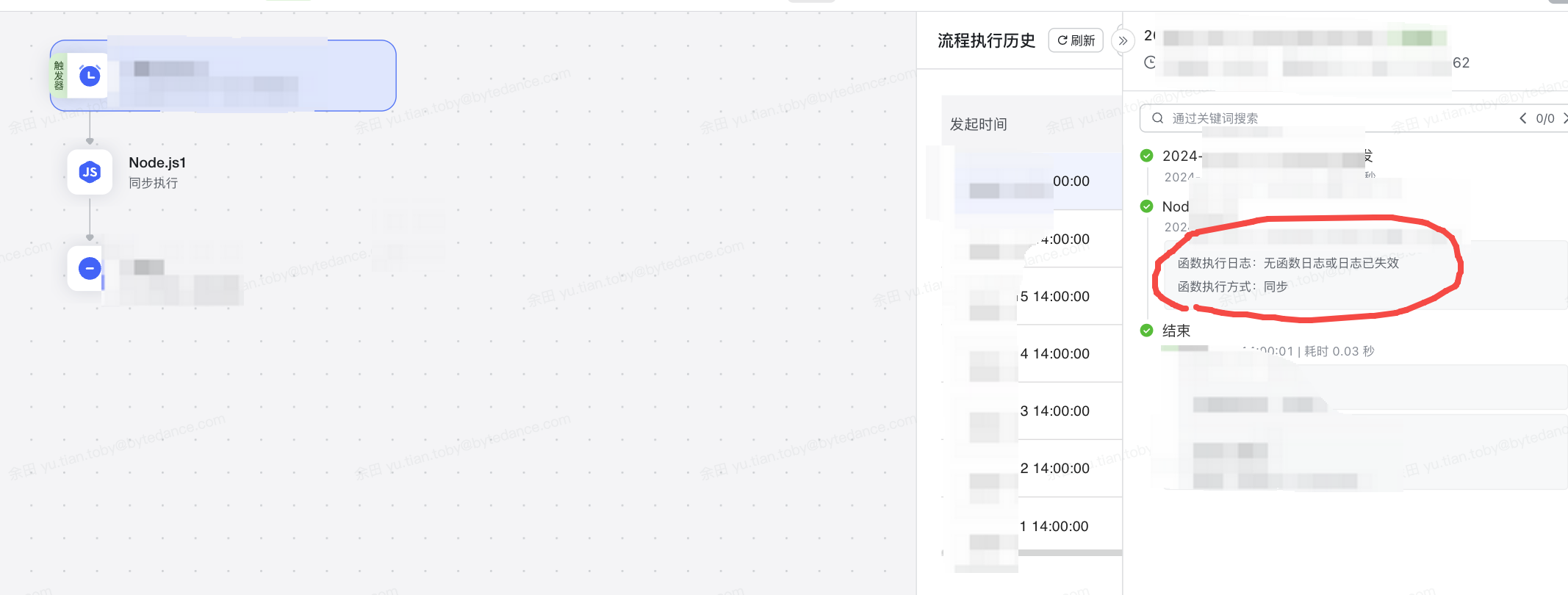This screenshot has width=1568, height=595.
Task: Click the search magnifier icon
Action: pos(1157,118)
